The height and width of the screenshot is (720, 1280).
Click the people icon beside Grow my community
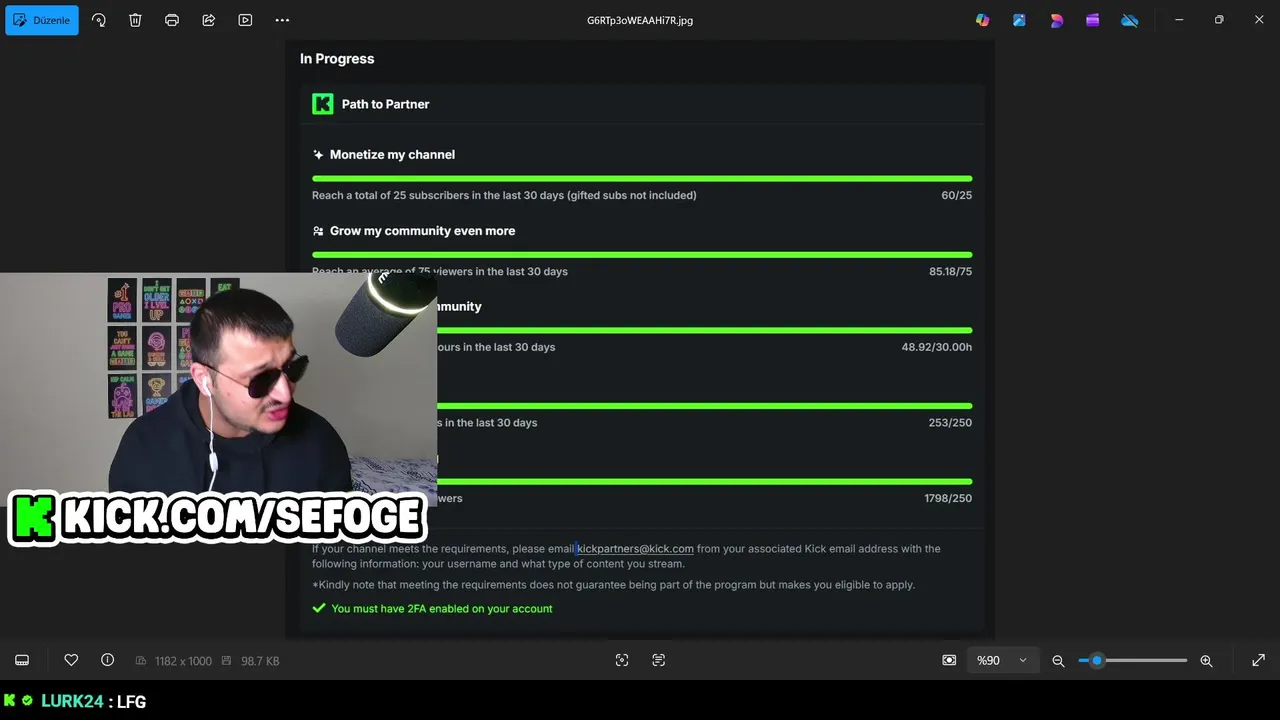click(318, 231)
